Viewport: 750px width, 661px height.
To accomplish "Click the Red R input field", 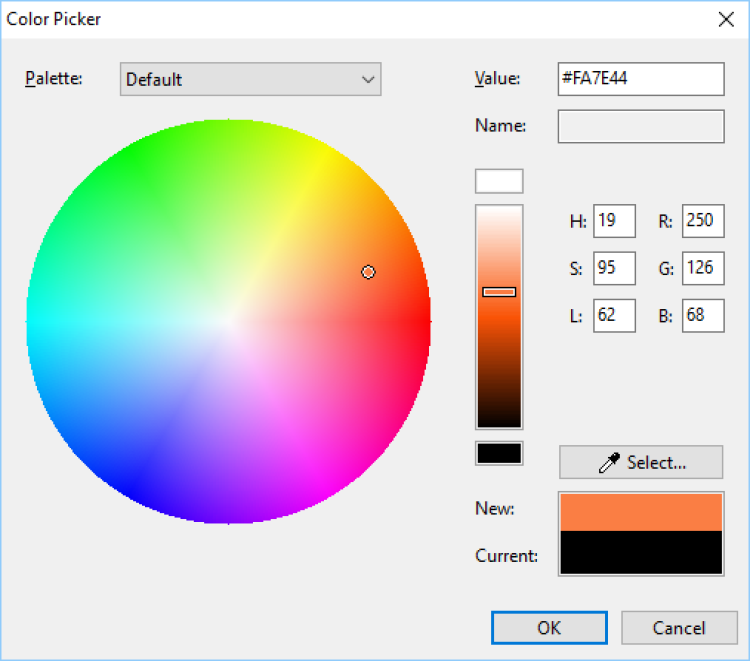I will 703,221.
